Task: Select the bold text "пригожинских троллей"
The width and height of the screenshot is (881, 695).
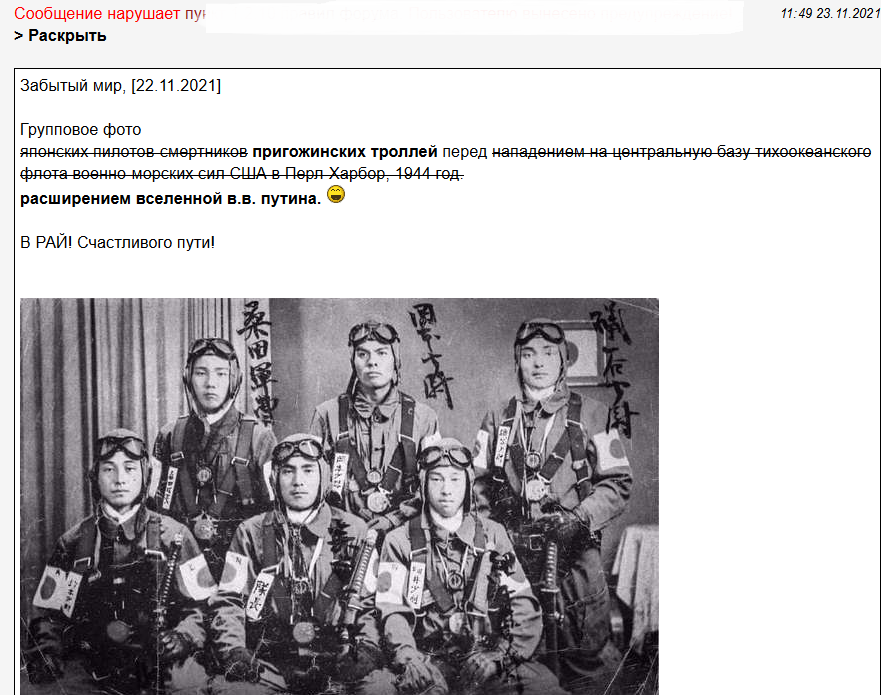Action: (344, 152)
